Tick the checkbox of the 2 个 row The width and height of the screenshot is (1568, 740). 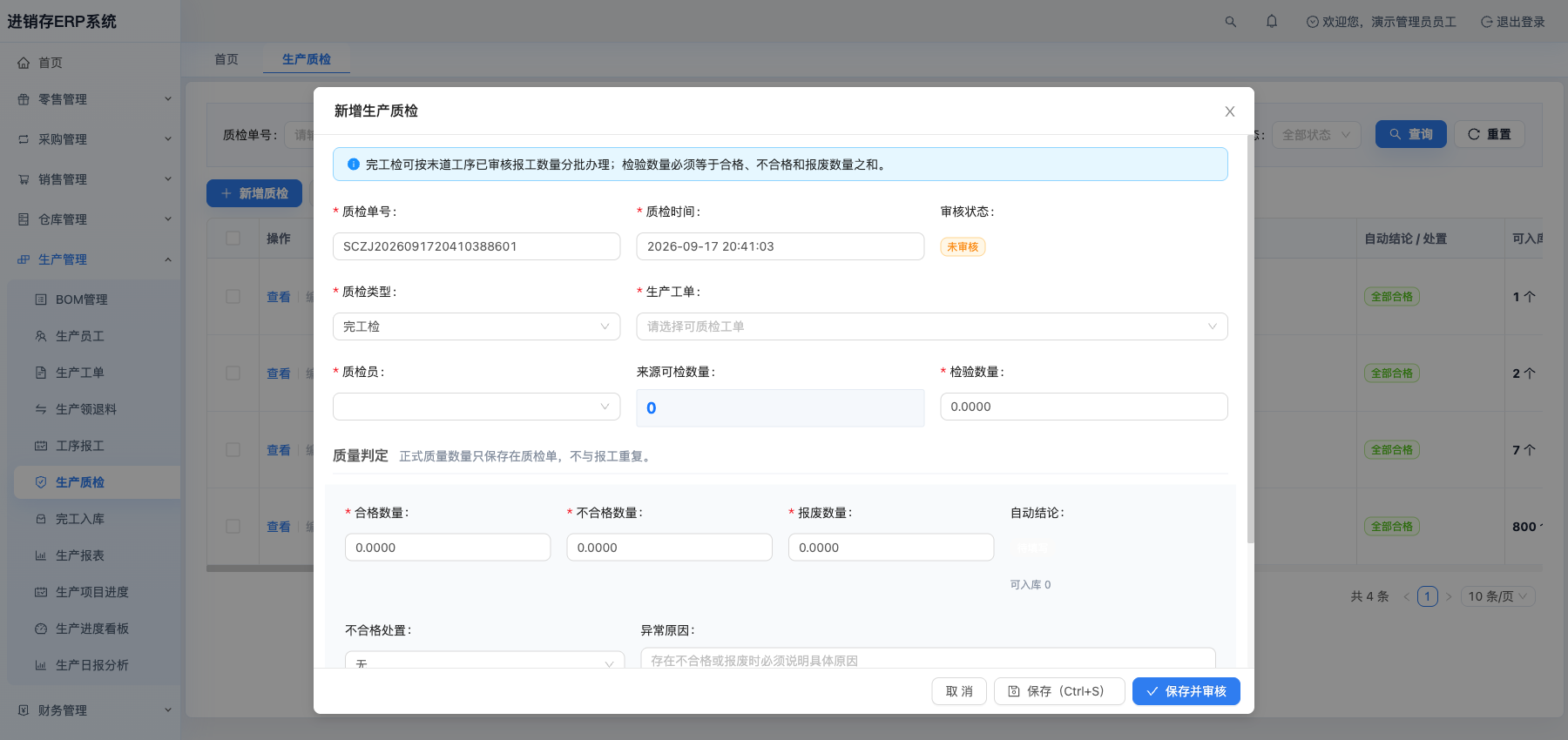[233, 373]
